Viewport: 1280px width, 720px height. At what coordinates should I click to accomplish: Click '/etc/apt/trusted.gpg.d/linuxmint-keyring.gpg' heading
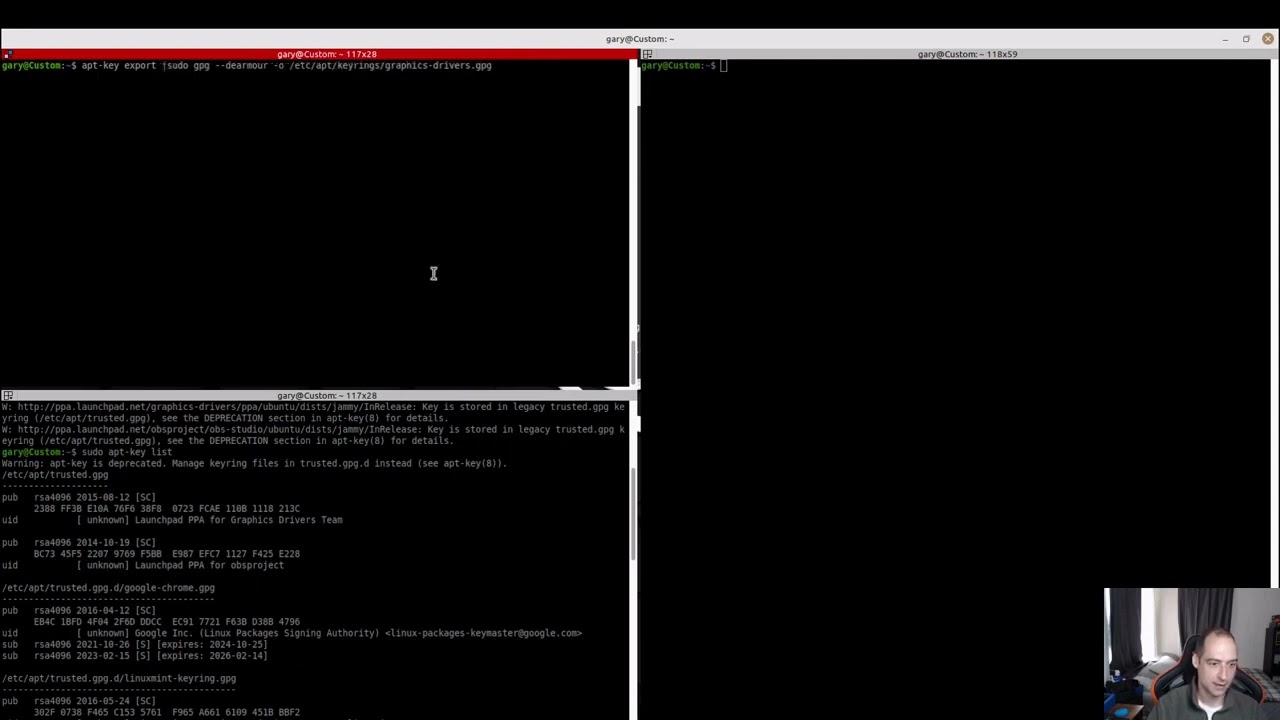(x=119, y=679)
